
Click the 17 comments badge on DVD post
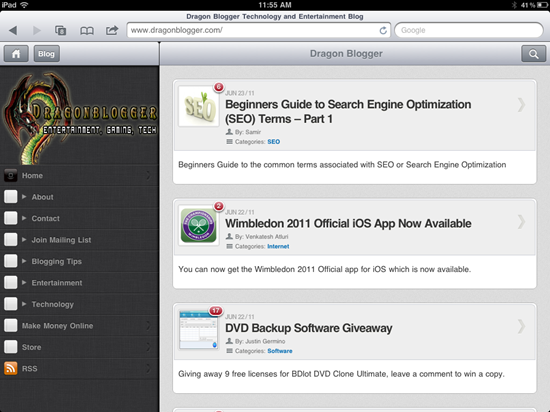tap(215, 310)
